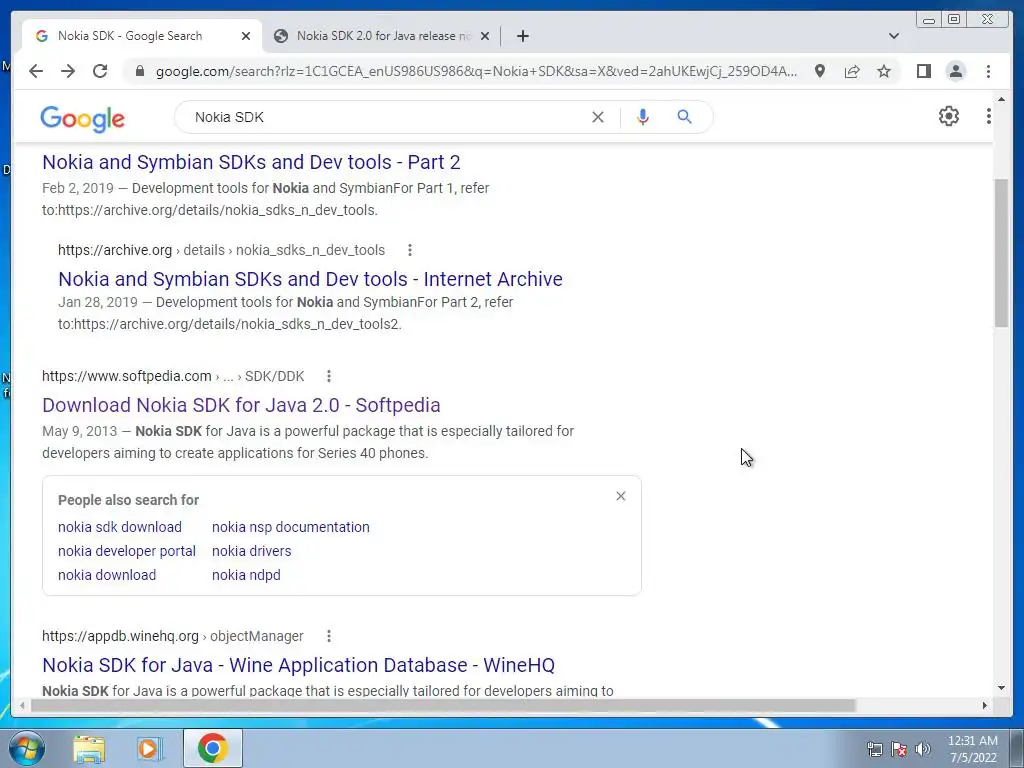Open Chrome three-dot menu
Image resolution: width=1024 pixels, height=768 pixels.
[x=988, y=71]
